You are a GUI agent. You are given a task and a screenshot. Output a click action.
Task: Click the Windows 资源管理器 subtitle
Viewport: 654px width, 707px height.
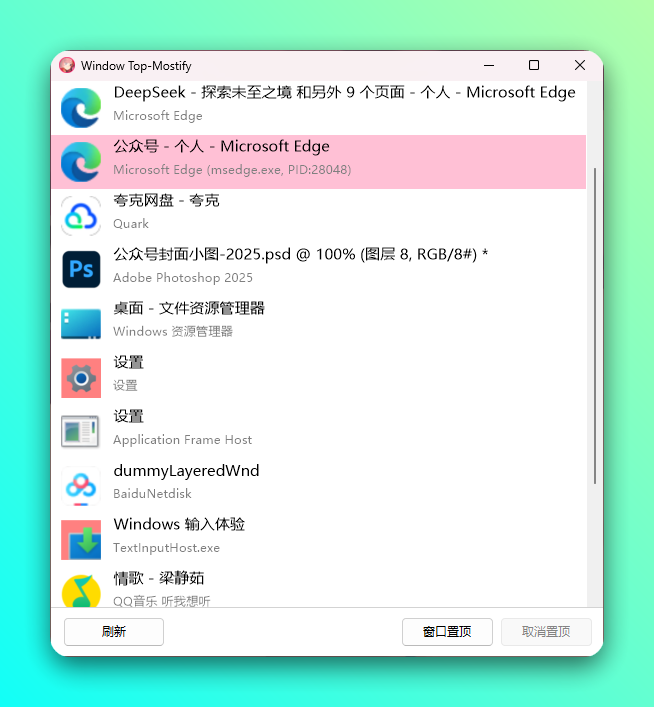[x=173, y=332]
